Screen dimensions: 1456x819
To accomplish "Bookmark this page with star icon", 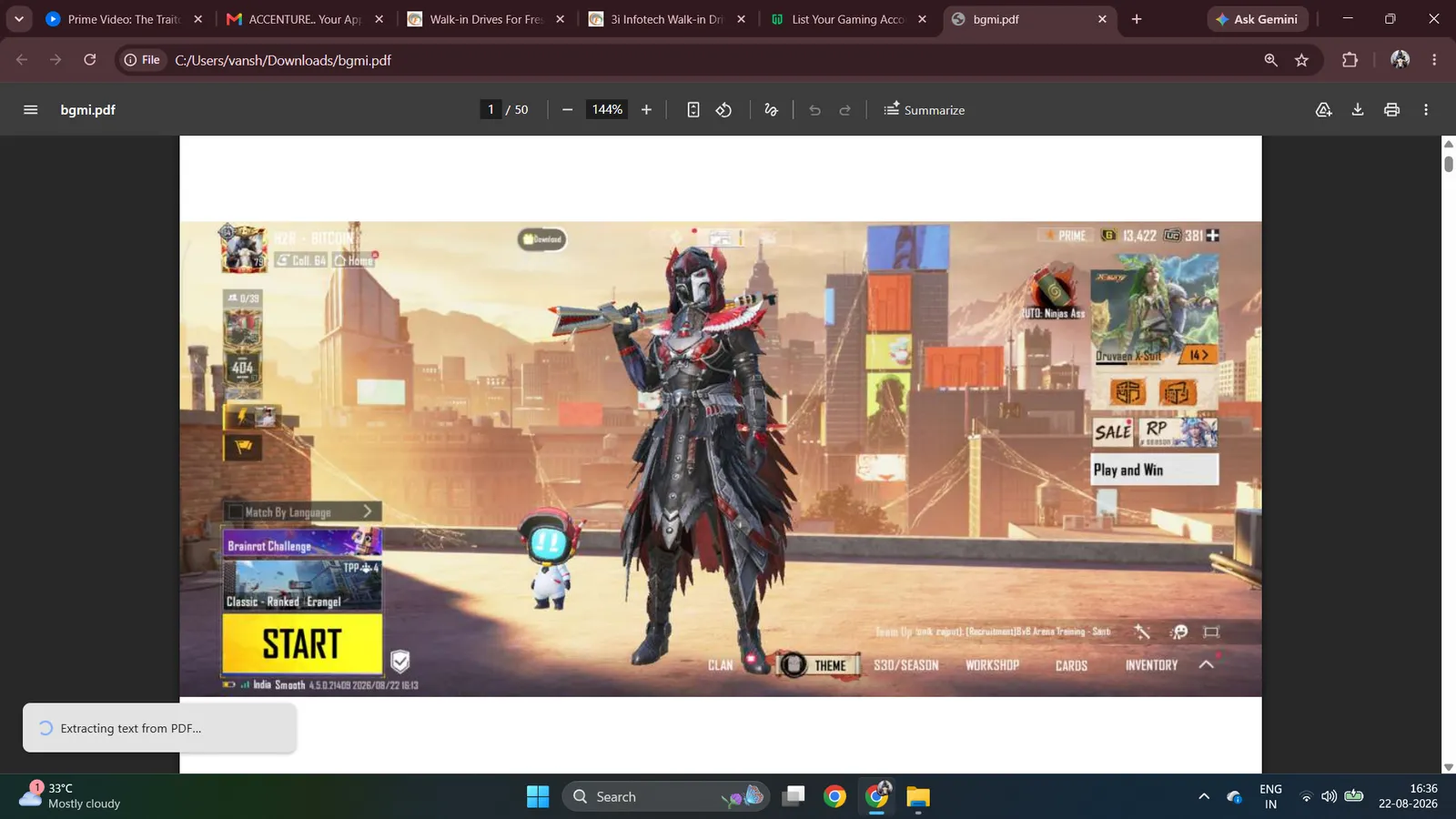I will 1302,60.
